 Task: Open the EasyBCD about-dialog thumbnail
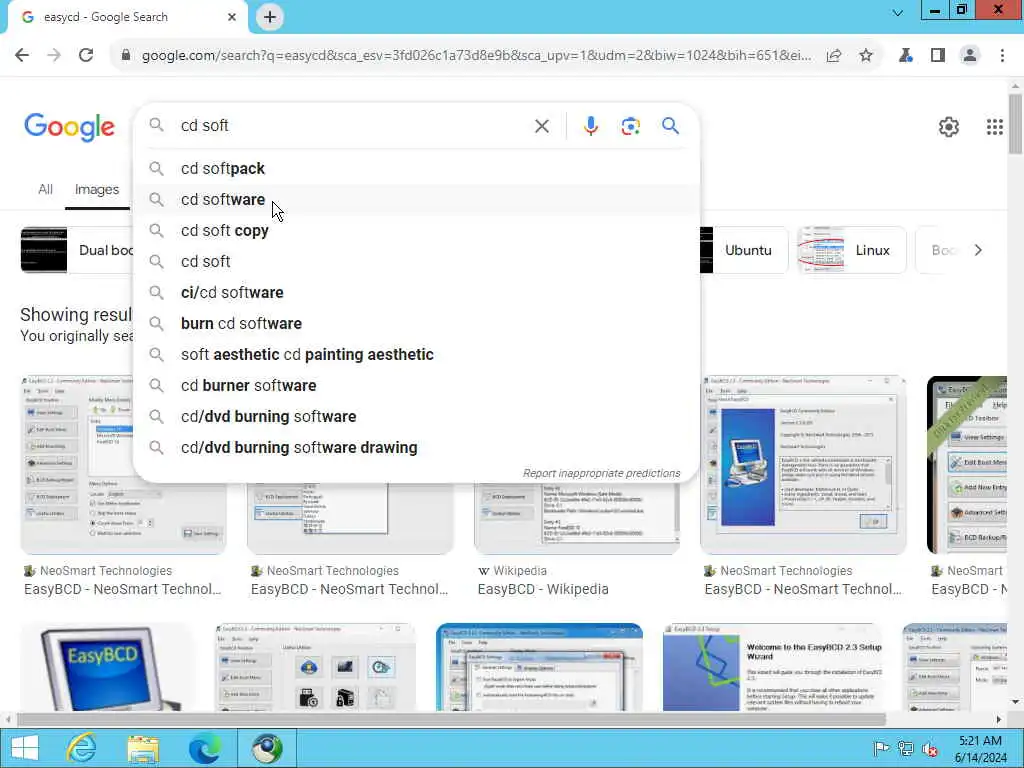(x=803, y=465)
